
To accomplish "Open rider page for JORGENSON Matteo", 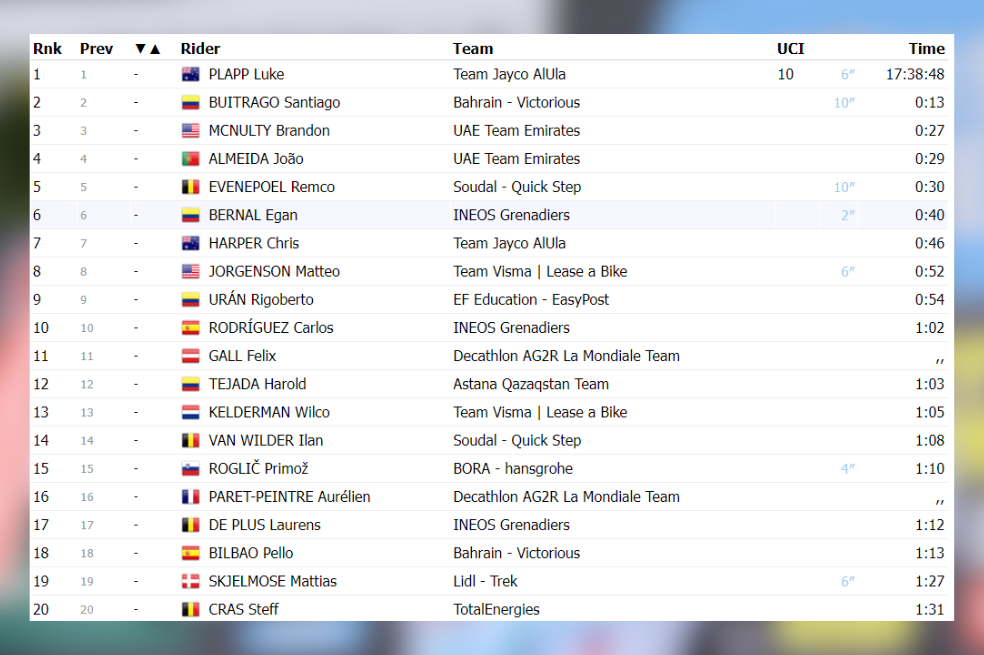I will tap(274, 272).
